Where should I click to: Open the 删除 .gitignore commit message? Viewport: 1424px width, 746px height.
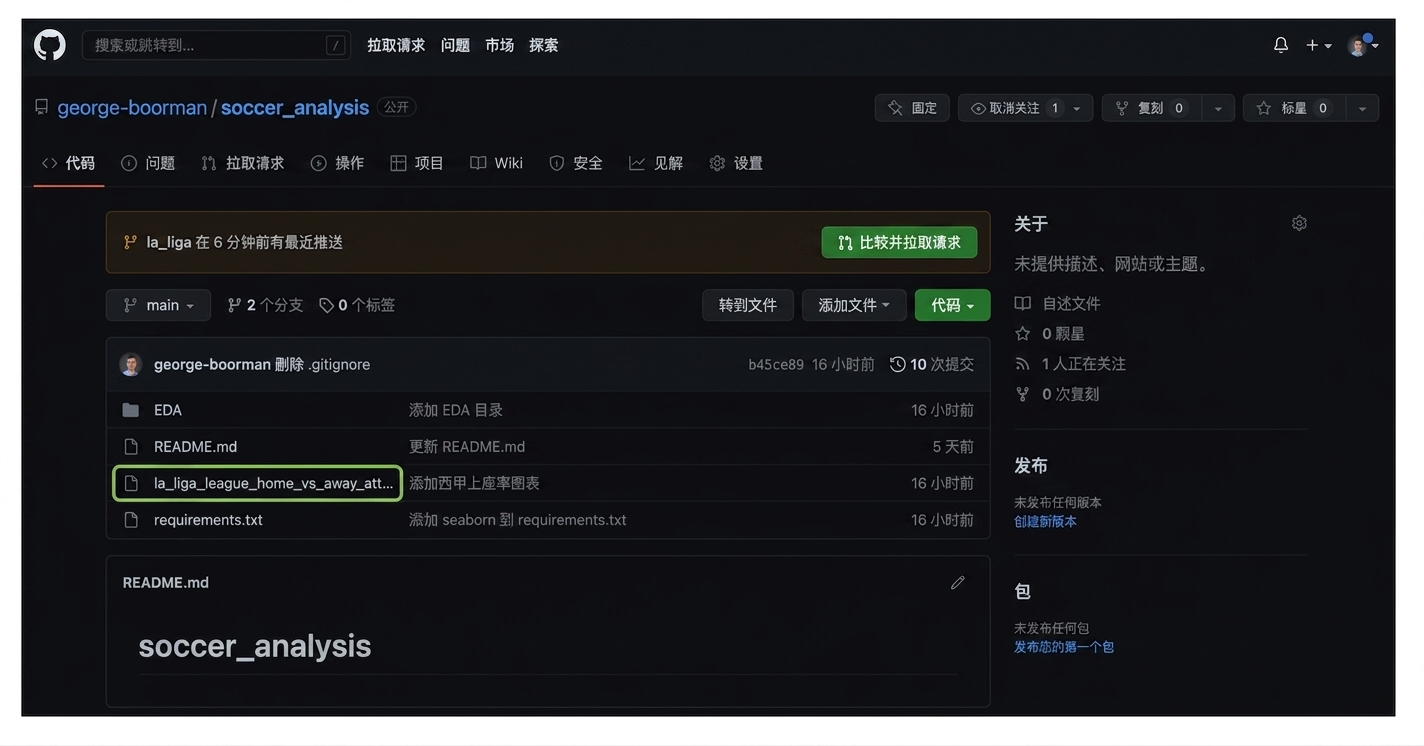[x=322, y=364]
